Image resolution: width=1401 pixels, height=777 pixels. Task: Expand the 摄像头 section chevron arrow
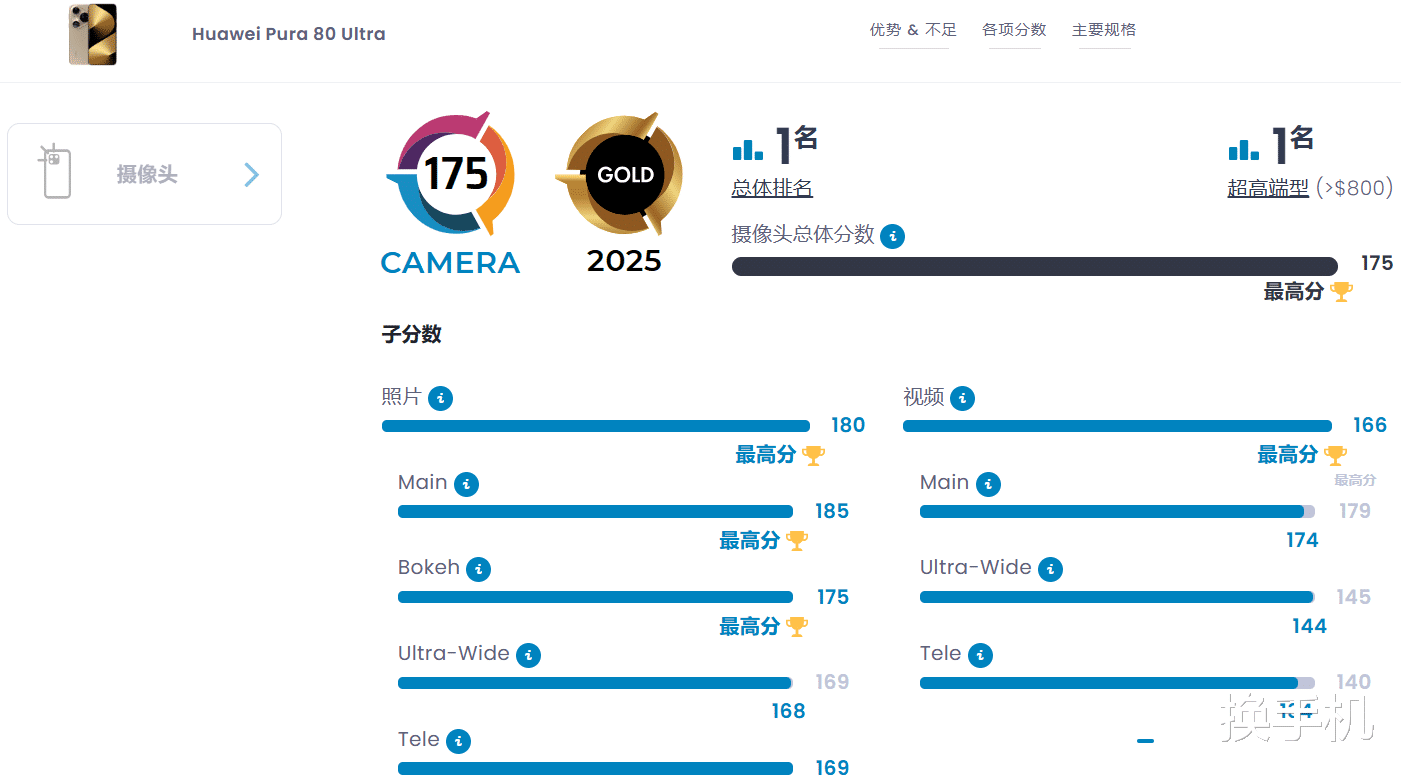[x=251, y=175]
